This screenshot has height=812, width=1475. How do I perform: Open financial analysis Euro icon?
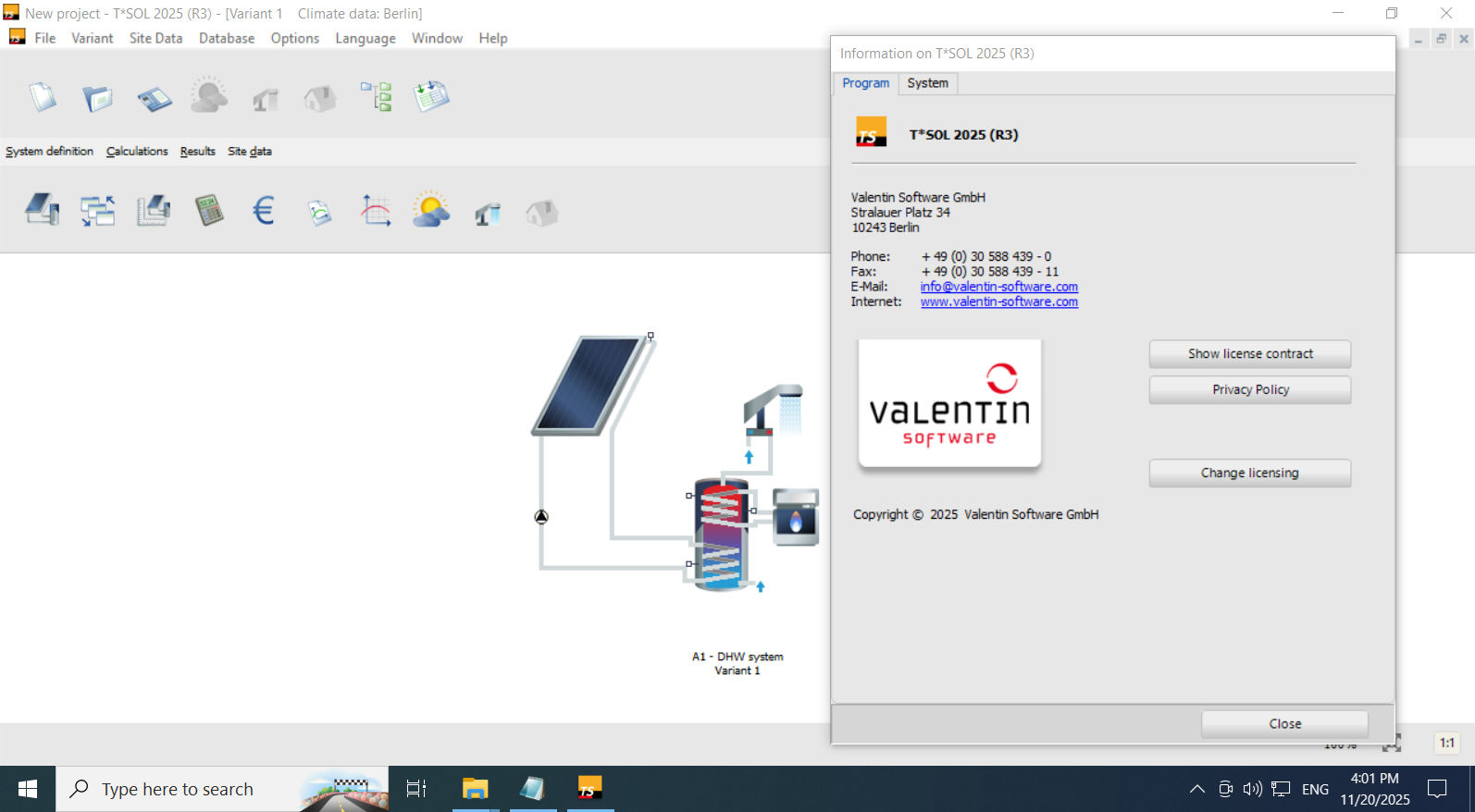pyautogui.click(x=264, y=211)
